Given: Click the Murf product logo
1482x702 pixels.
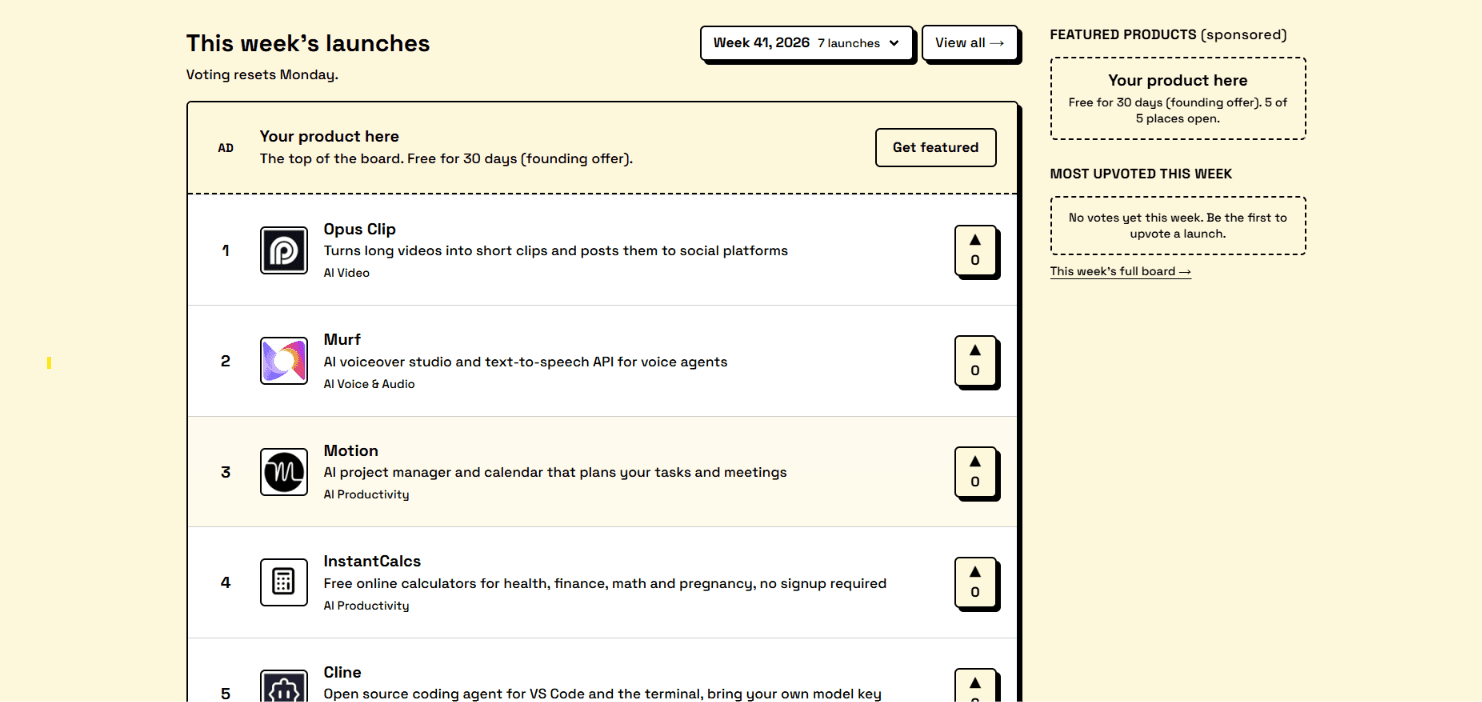Looking at the screenshot, I should tap(284, 361).
